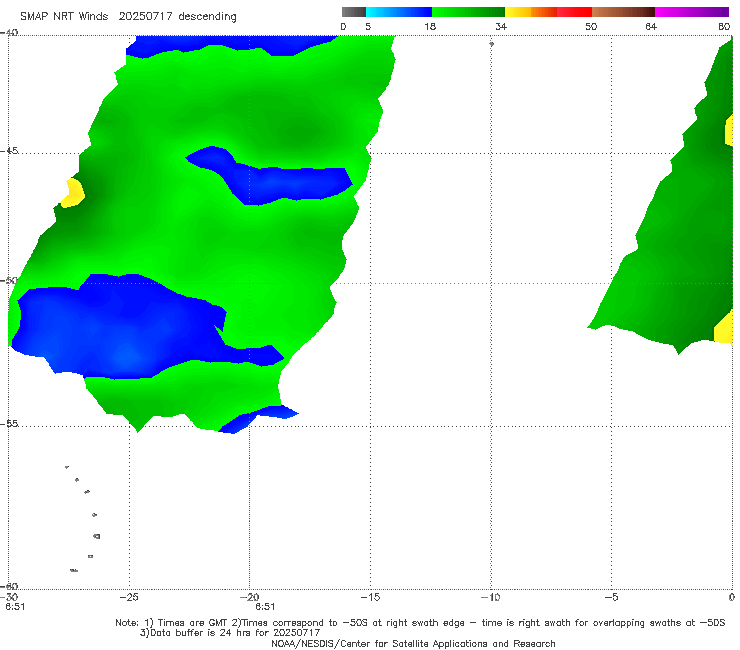The width and height of the screenshot is (740, 650).
Task: Click the latitude axis label '-55'
Action: click(9, 424)
